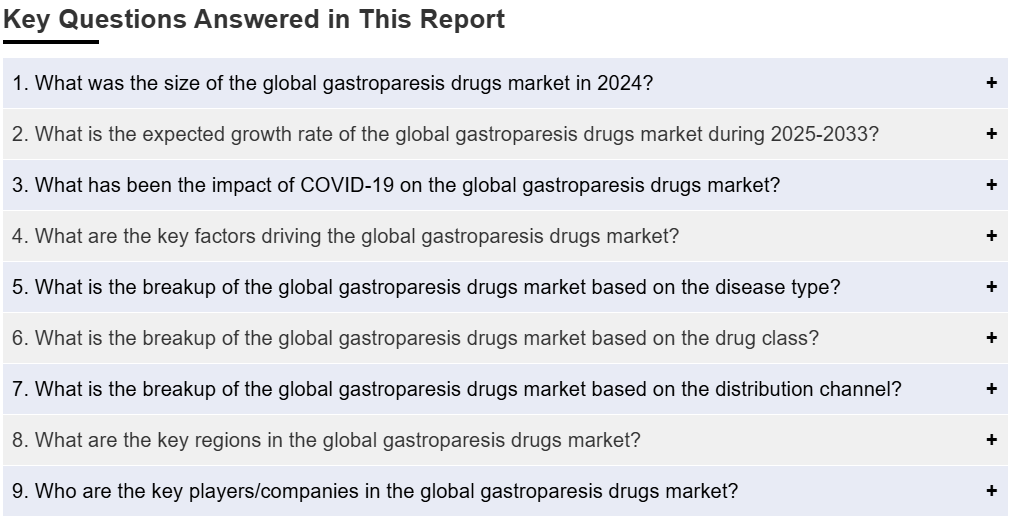Open the expected growth rate 2025-2033 question
Viewport: 1012px width, 523px height.
click(x=505, y=134)
